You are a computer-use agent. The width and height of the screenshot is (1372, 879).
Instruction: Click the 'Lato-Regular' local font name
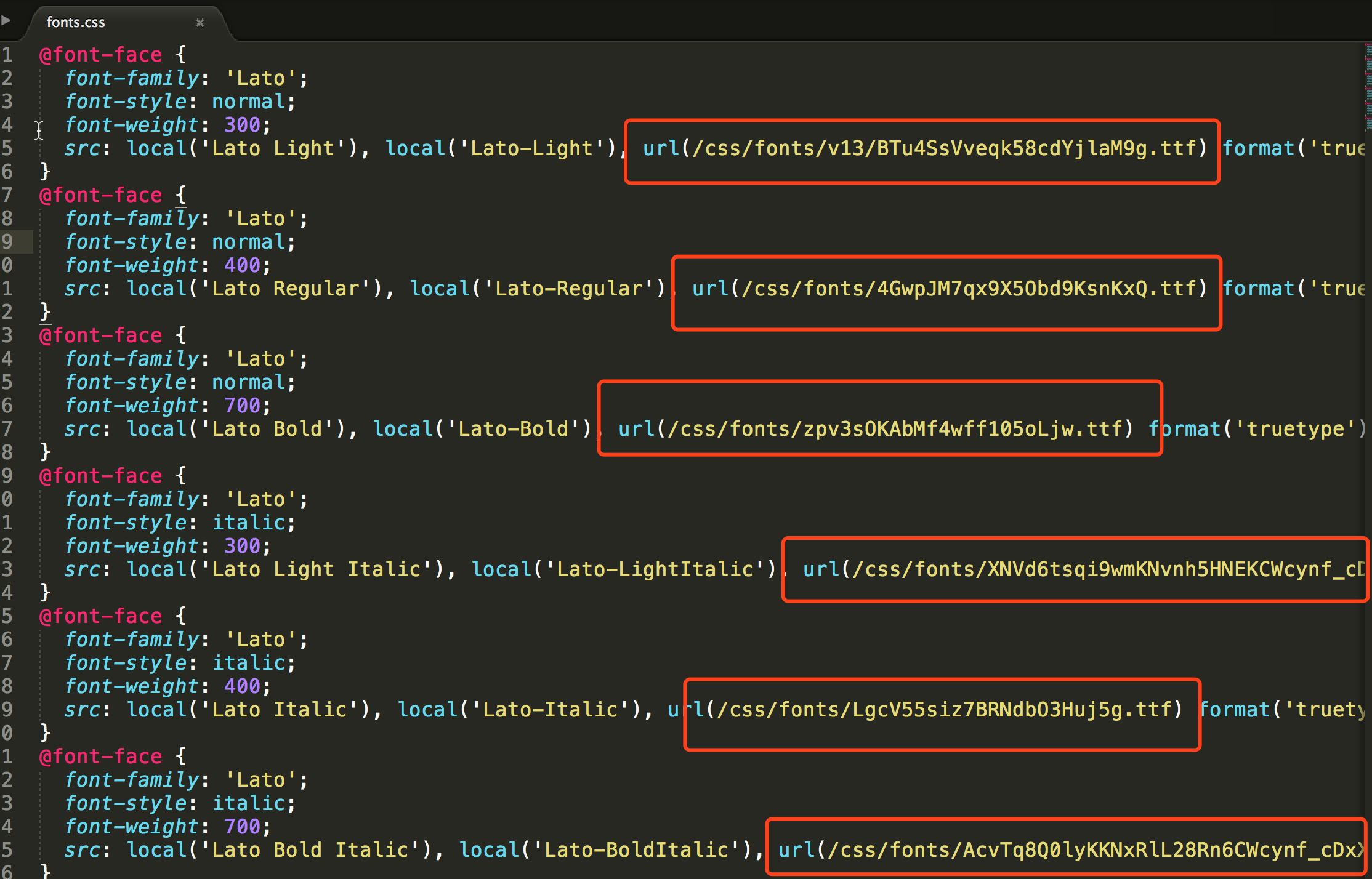570,289
